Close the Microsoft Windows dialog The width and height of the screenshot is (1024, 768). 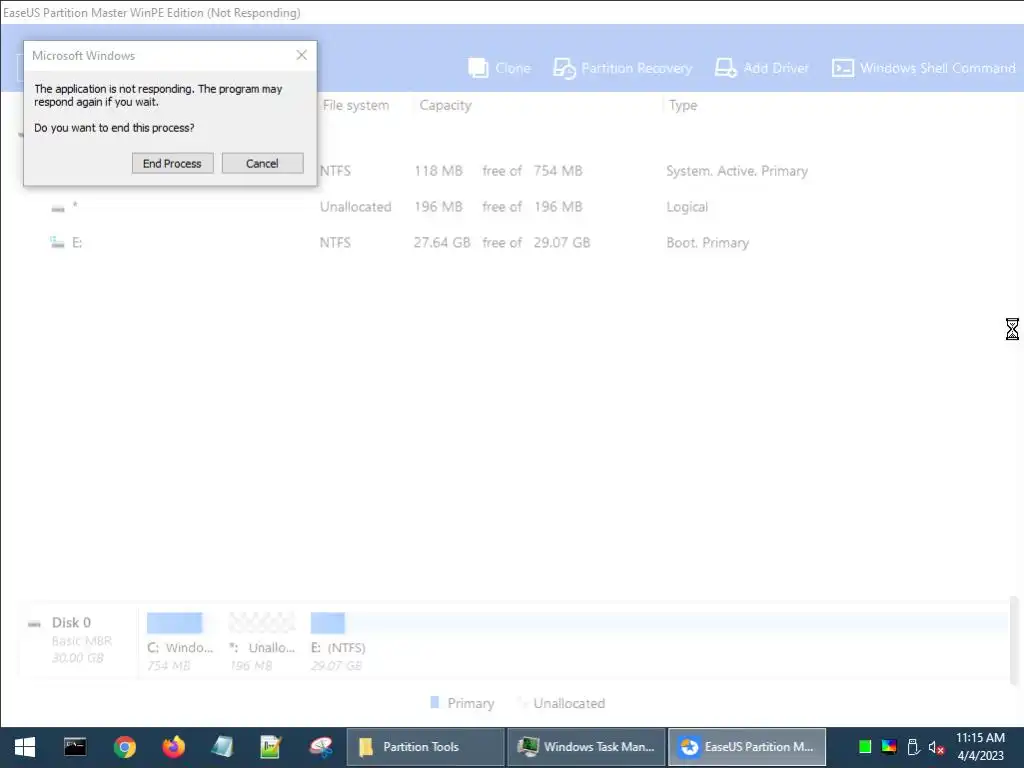click(x=301, y=56)
